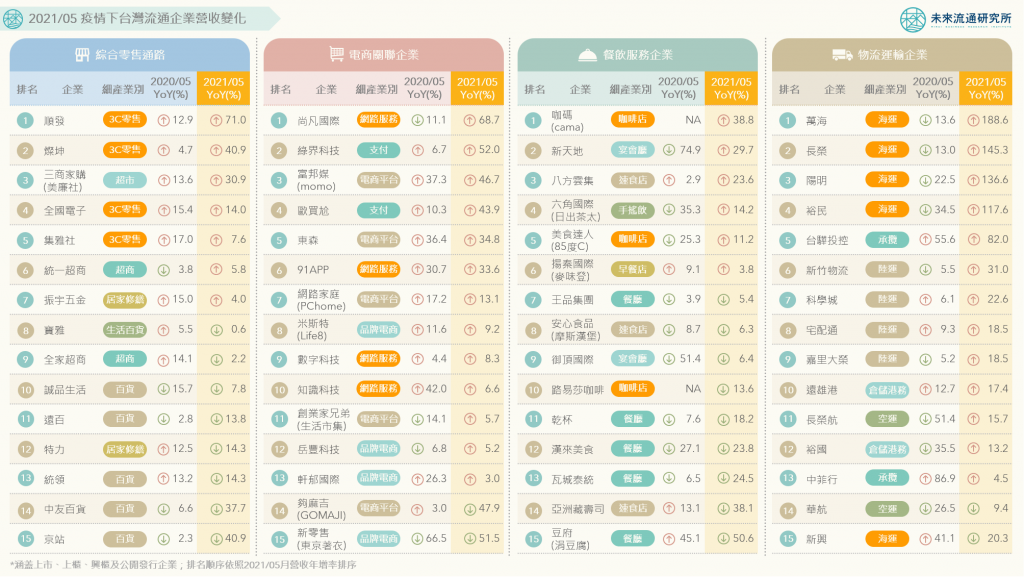Click the 3C零售 tag in 燦坤 row
Image resolution: width=1024 pixels, height=577 pixels.
[x=125, y=150]
